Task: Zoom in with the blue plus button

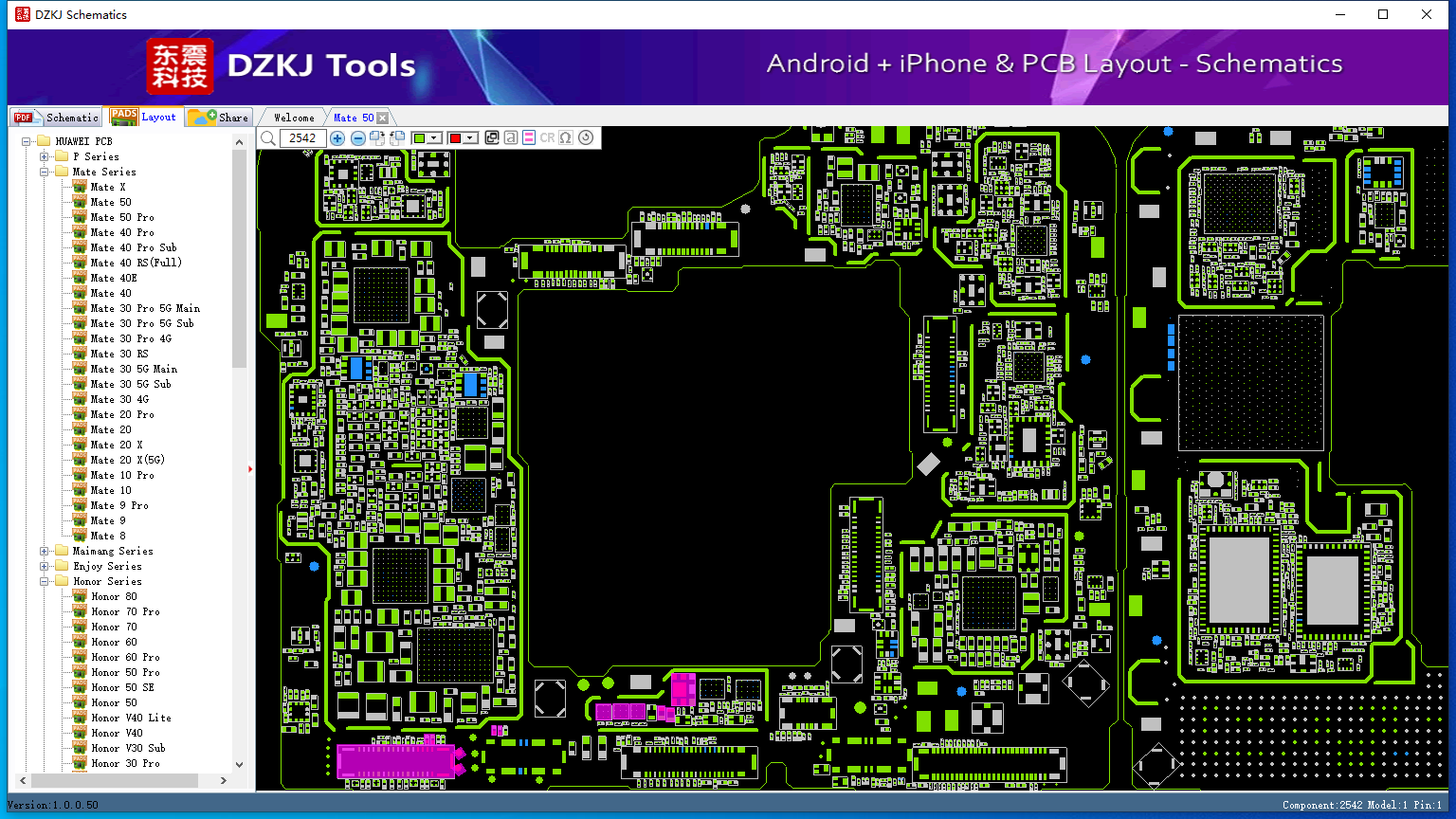Action: [x=337, y=138]
